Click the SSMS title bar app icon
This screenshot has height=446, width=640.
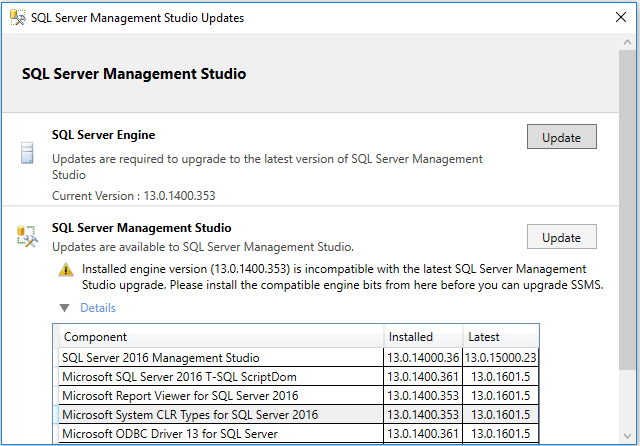coord(18,18)
